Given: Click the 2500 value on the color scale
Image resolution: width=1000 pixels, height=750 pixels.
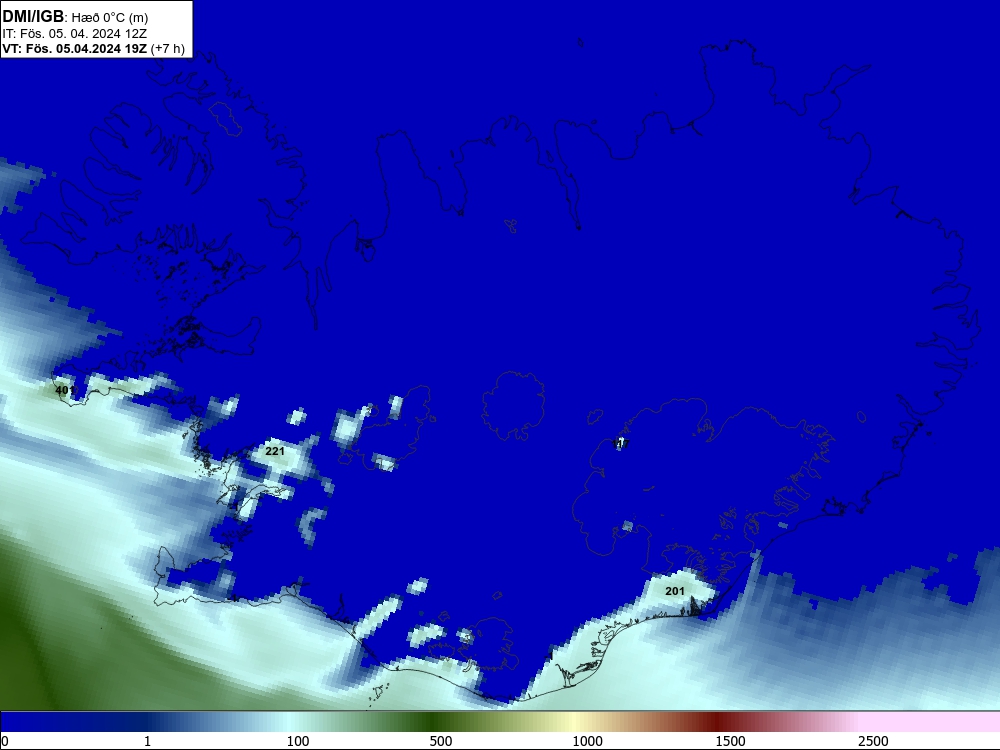Looking at the screenshot, I should [x=873, y=741].
